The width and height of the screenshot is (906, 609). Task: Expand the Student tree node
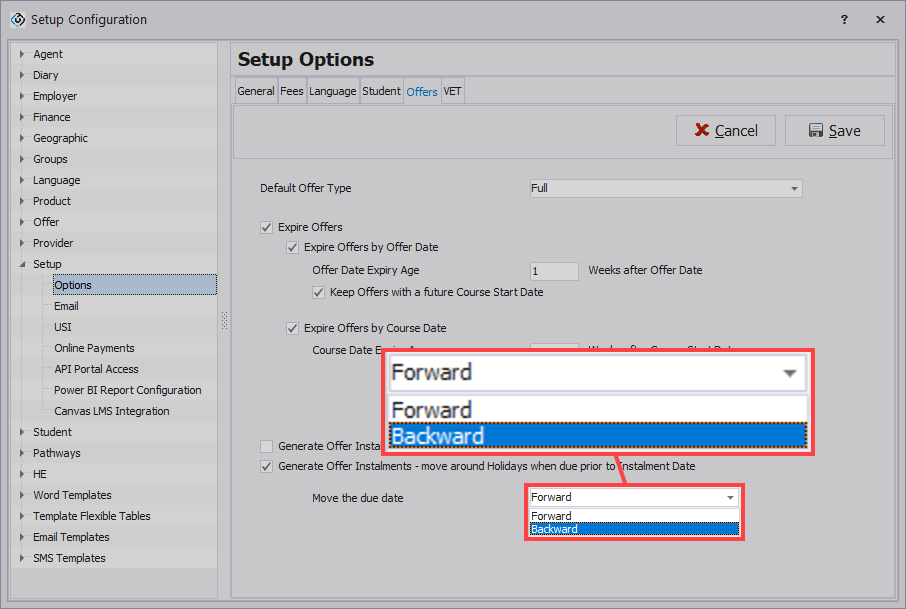[22, 432]
